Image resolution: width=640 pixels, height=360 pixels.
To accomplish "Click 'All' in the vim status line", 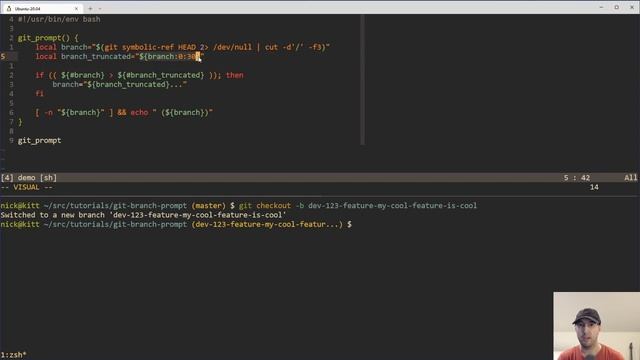I will click(631, 178).
